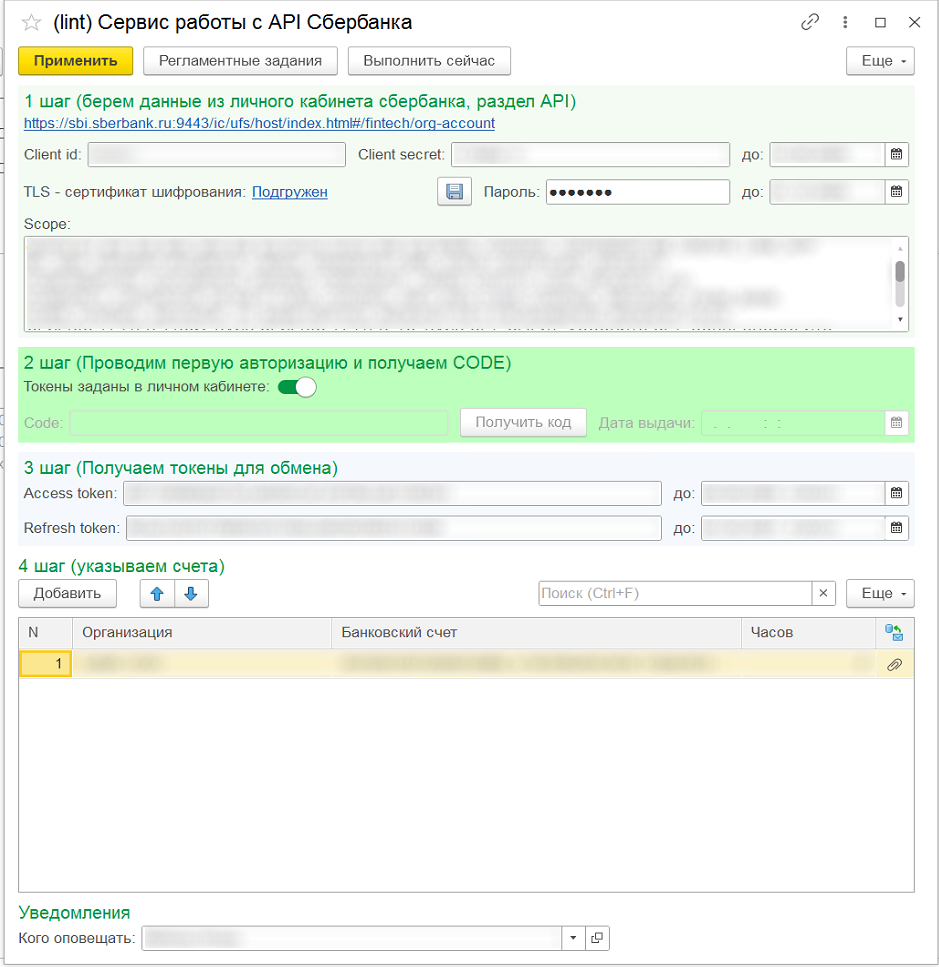939x967 pixels.
Task: Click the Дата выдачи date field
Action: (793, 423)
